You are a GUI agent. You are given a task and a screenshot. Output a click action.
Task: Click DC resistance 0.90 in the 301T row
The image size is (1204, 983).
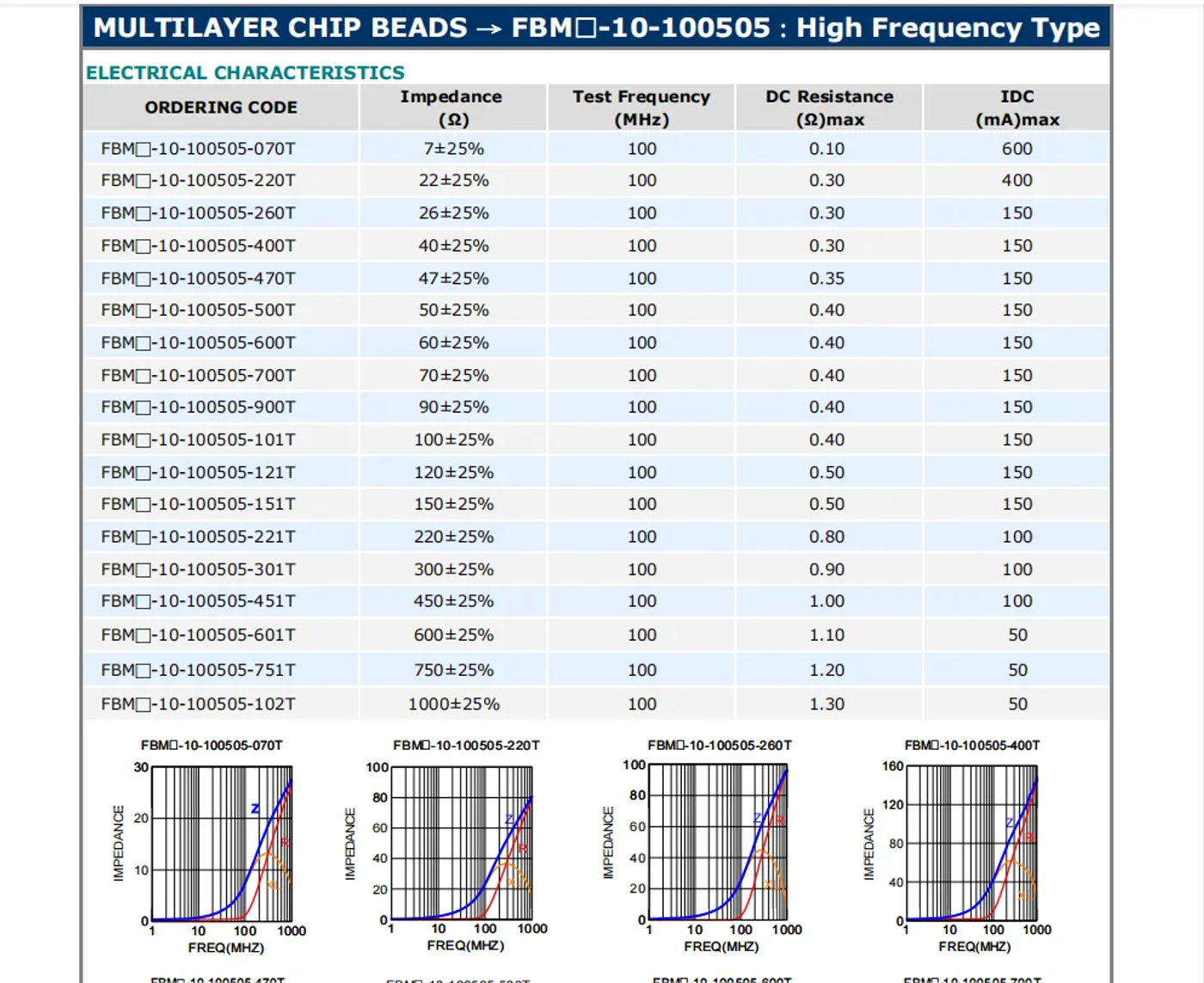pos(827,570)
